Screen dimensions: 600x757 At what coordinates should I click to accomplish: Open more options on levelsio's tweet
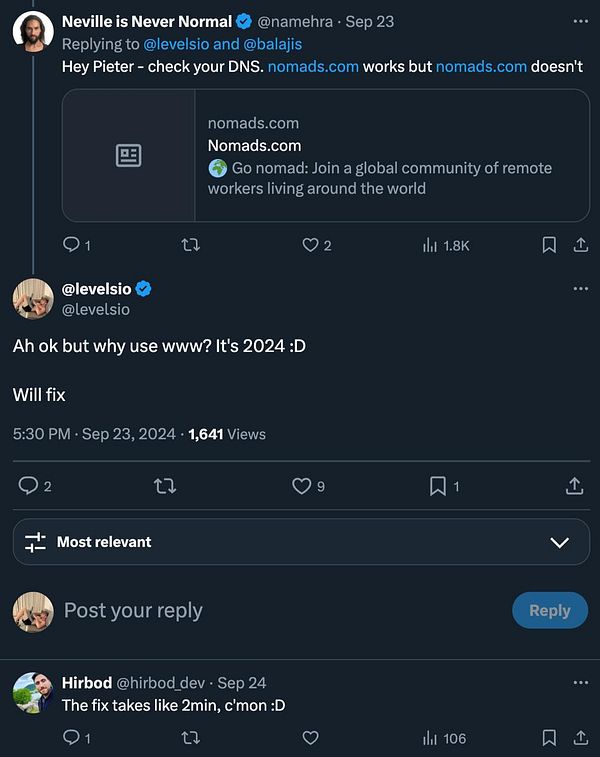click(x=581, y=289)
